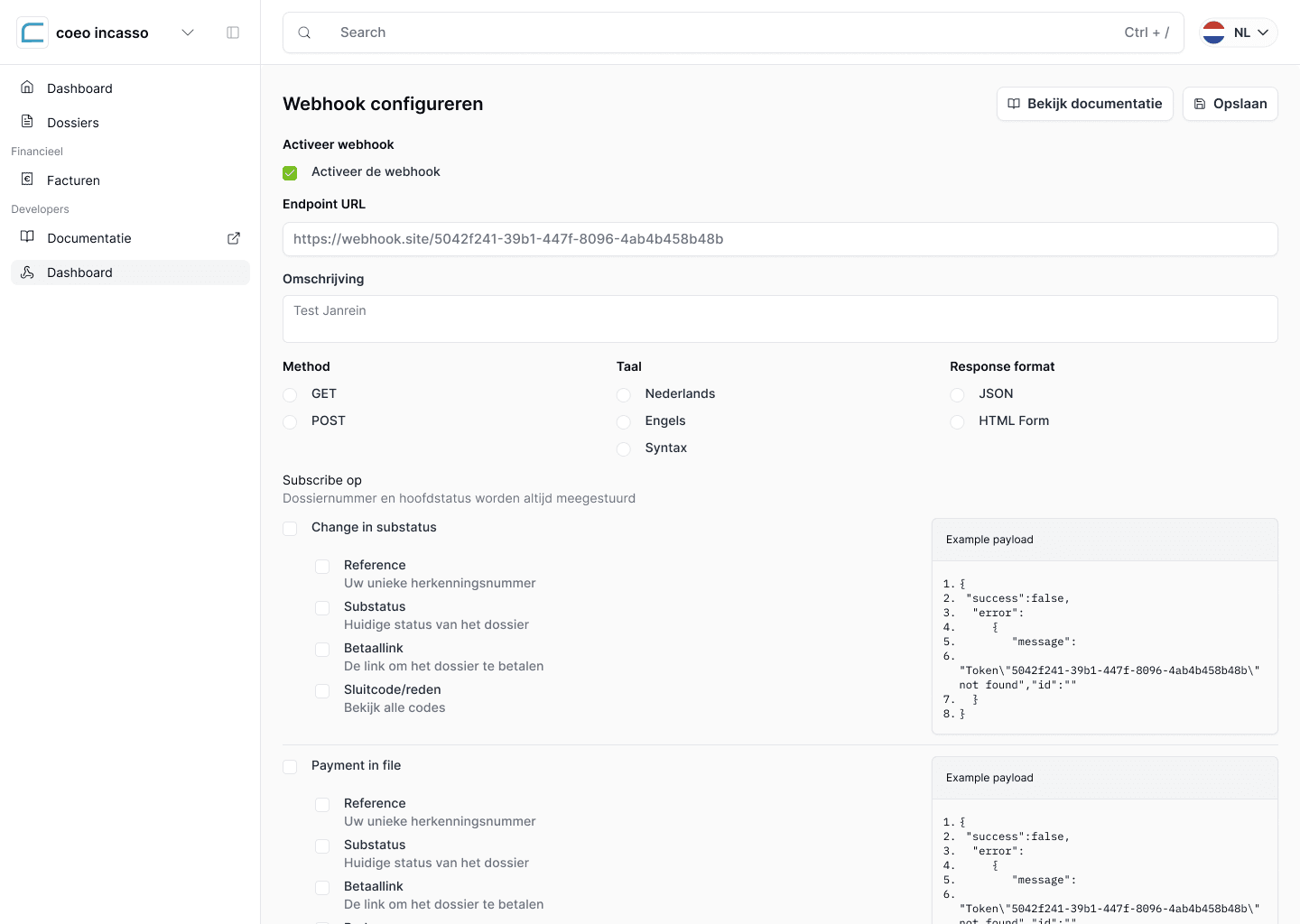Check the Payment in file checkbox
This screenshot has width=1300, height=924.
tap(290, 766)
